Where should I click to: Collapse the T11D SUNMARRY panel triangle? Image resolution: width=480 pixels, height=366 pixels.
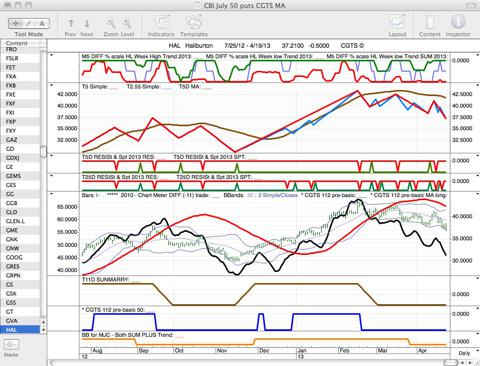[x=477, y=278]
